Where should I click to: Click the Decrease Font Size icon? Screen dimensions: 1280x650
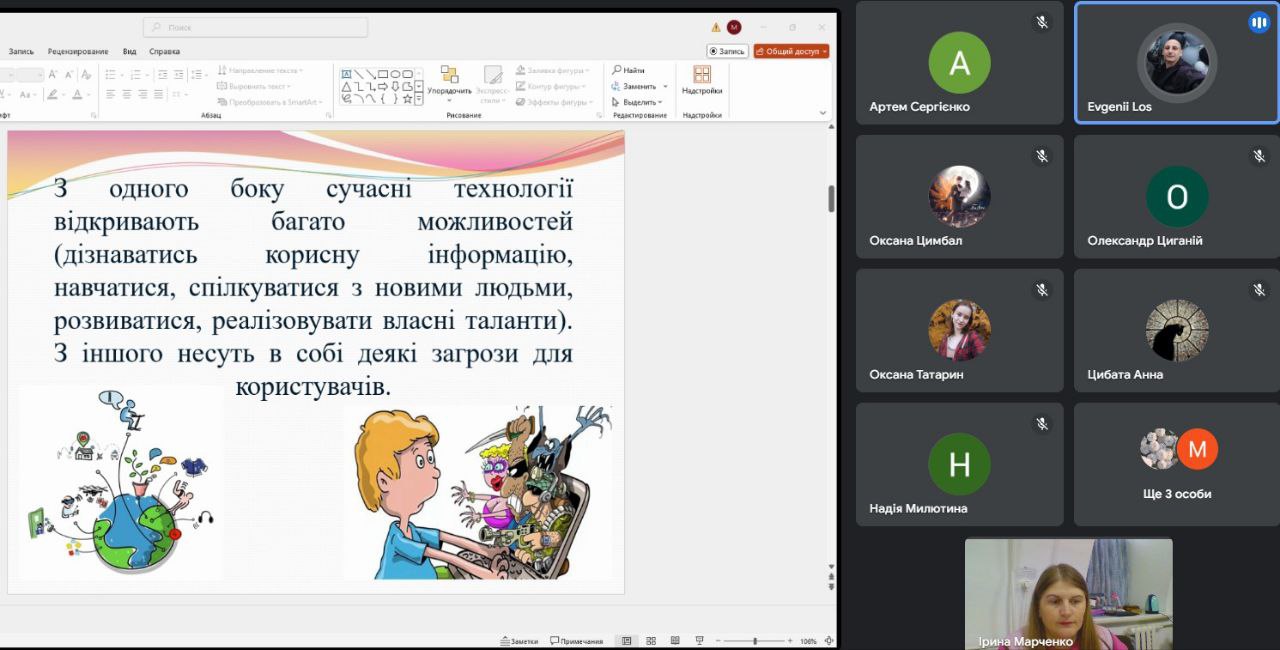click(69, 74)
